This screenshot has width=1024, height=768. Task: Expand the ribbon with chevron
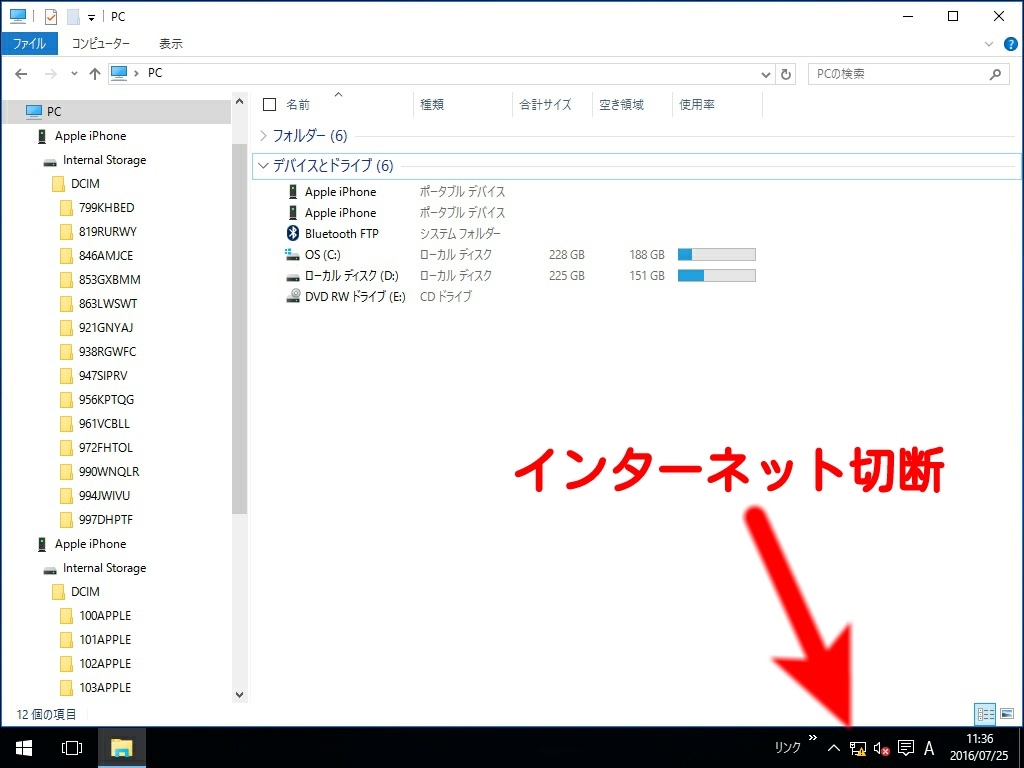tap(989, 44)
